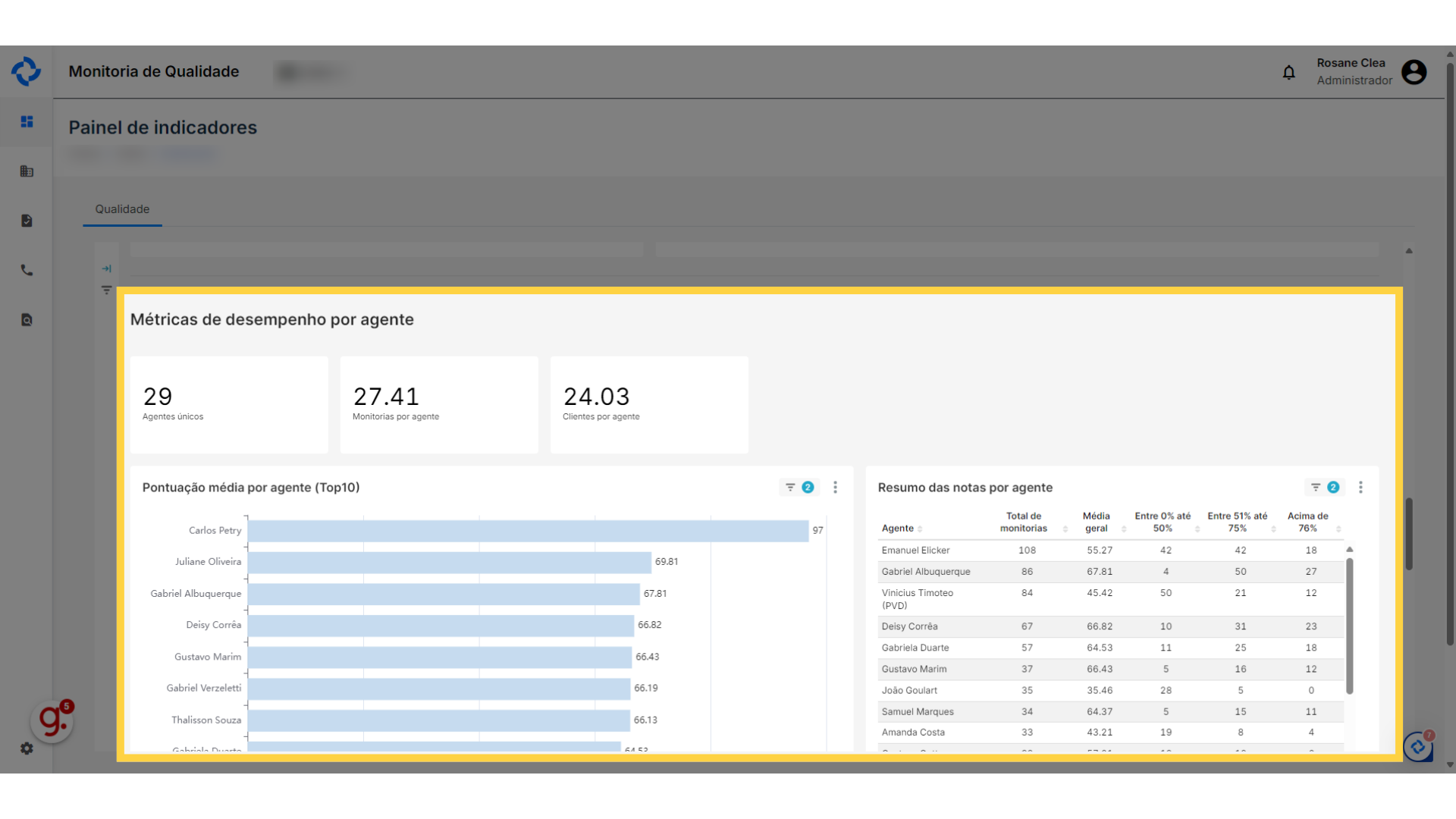Click the 55.27 média geral cell
Image resolution: width=1456 pixels, height=819 pixels.
click(x=1100, y=551)
